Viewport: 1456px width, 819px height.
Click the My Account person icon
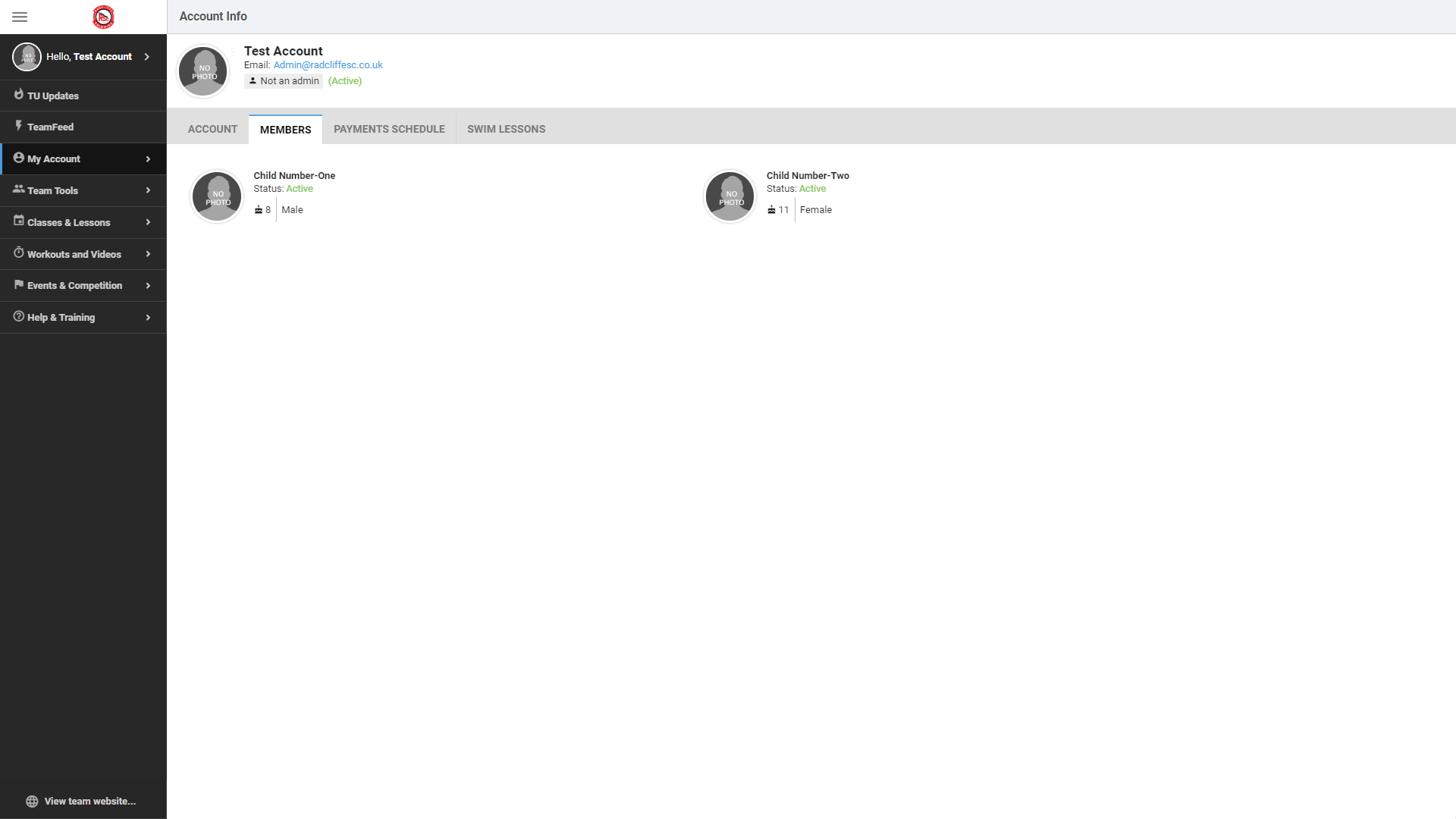pos(17,158)
